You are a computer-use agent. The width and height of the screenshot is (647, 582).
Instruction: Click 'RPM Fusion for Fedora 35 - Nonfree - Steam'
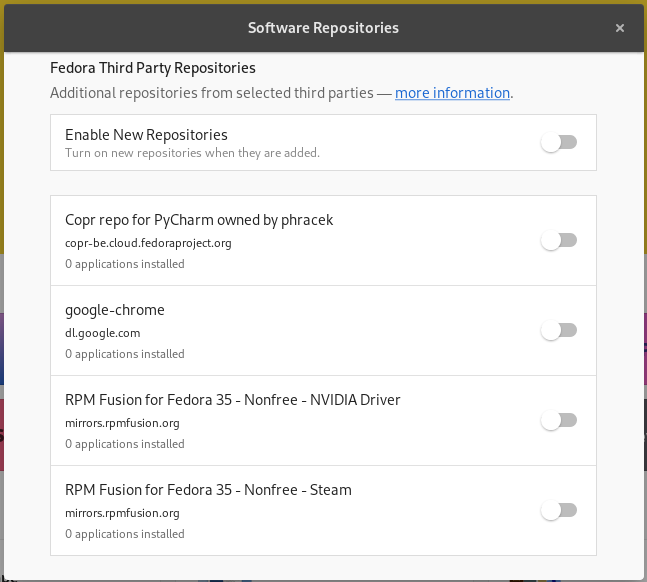208,490
